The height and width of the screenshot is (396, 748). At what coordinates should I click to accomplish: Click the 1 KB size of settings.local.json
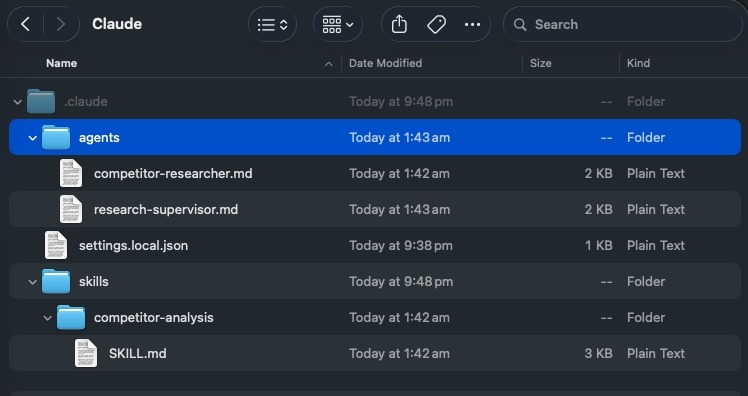[598, 246]
